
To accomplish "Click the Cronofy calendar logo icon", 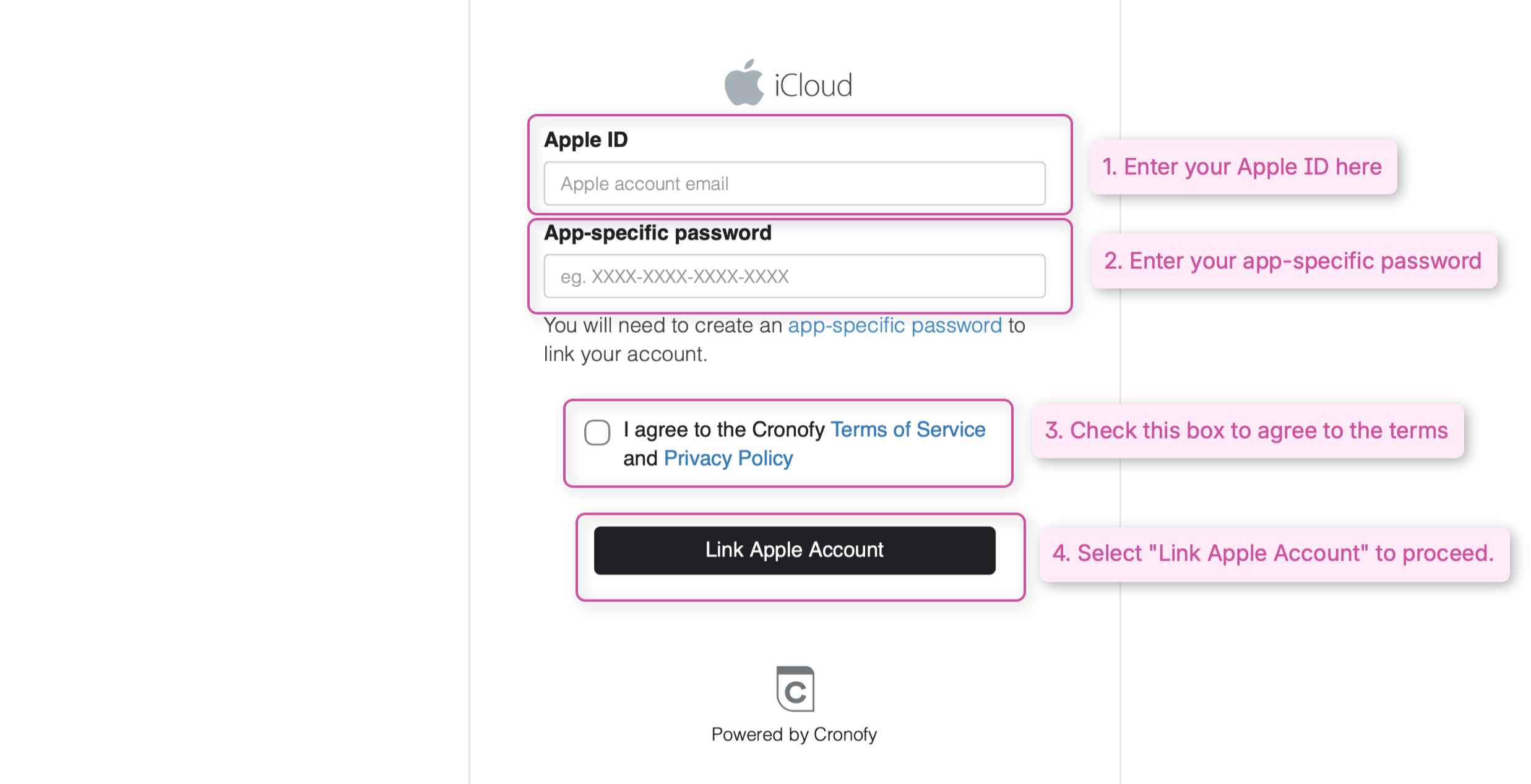I will pos(795,689).
